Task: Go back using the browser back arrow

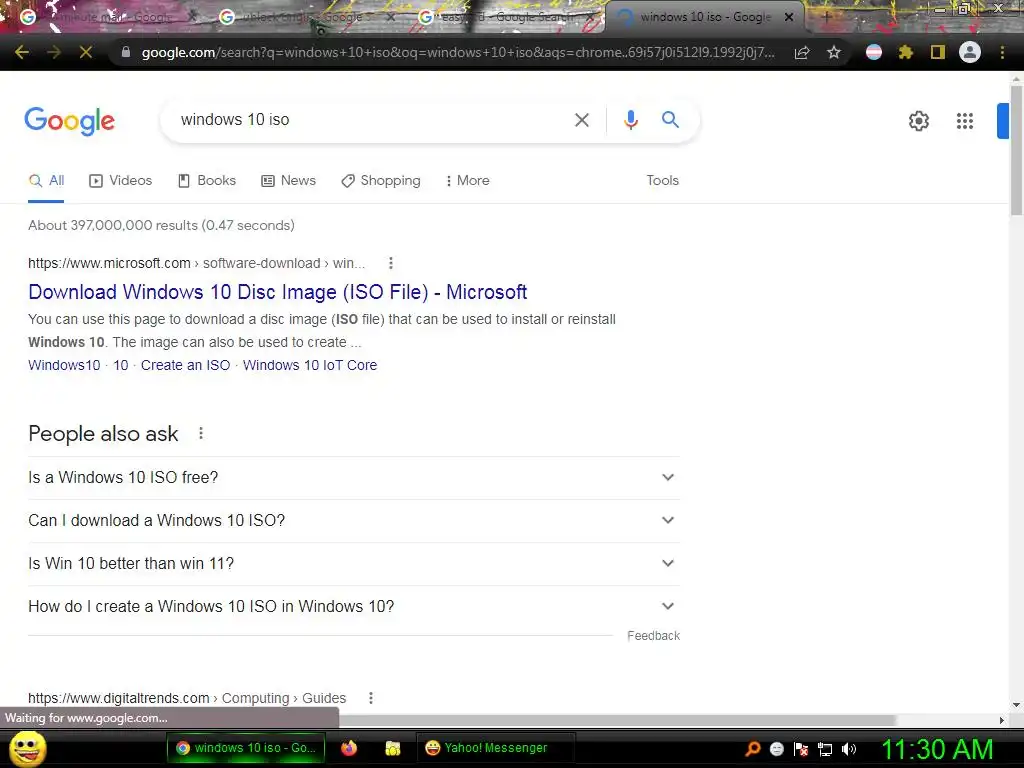Action: click(22, 52)
